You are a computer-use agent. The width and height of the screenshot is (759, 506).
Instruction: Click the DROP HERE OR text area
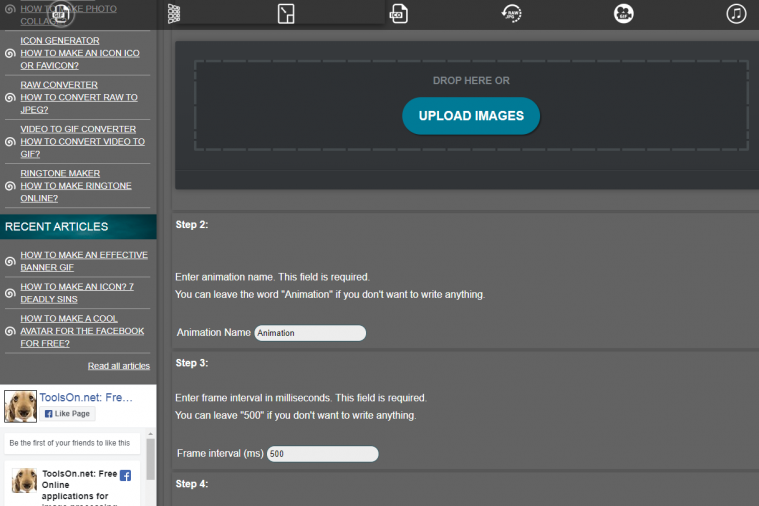[471, 80]
